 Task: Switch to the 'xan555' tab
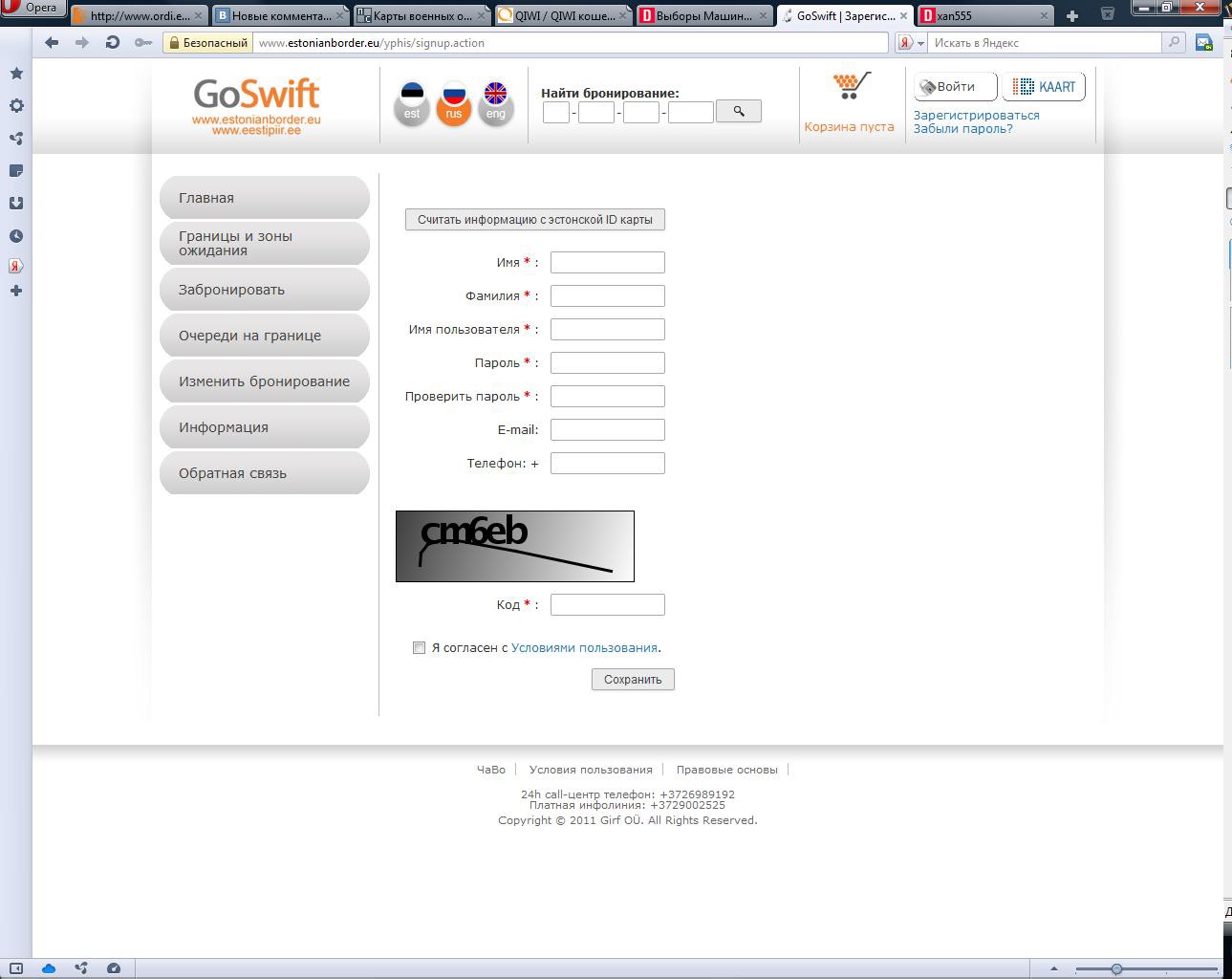(x=984, y=16)
